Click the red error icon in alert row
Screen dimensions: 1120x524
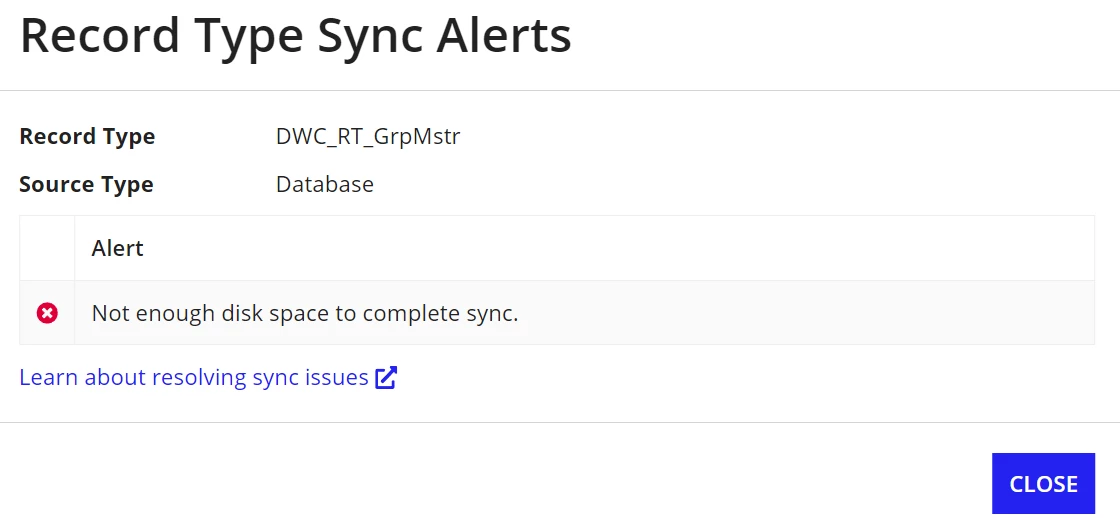coord(47,313)
